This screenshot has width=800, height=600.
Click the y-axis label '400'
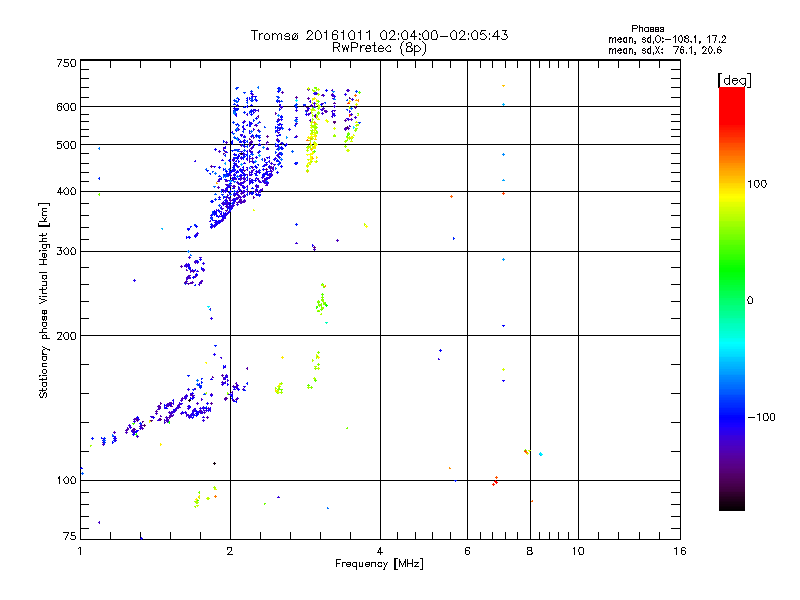click(x=66, y=192)
